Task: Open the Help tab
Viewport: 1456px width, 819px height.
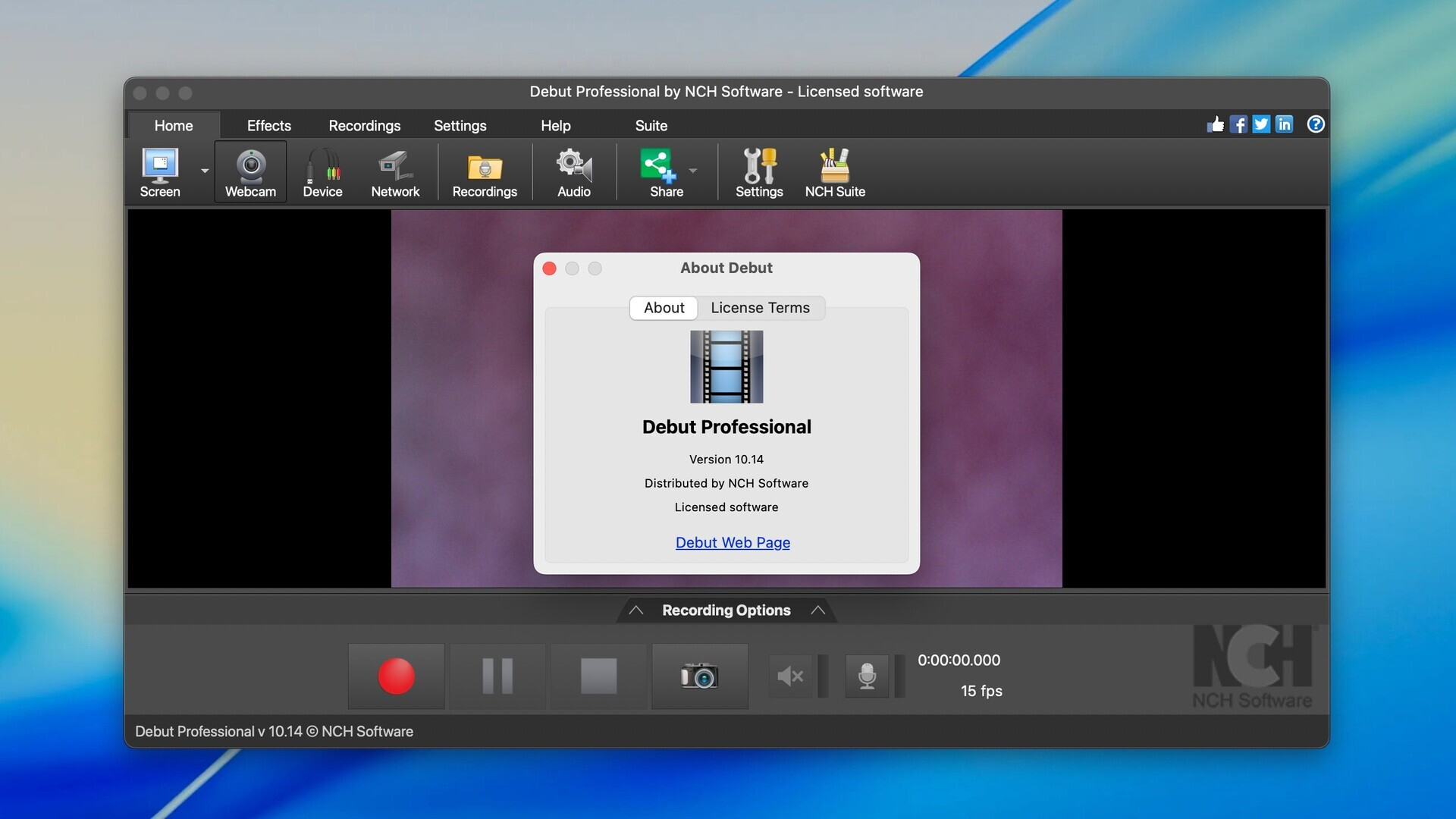Action: click(x=556, y=126)
